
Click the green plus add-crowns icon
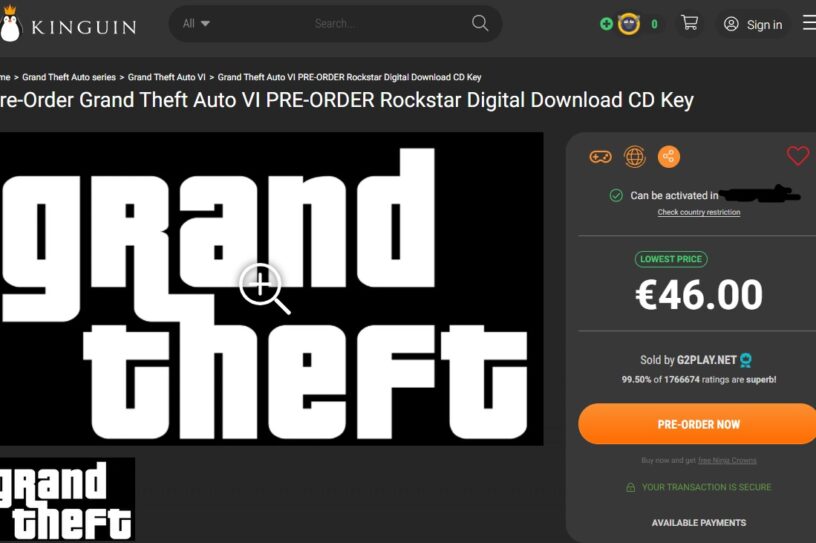tap(606, 24)
